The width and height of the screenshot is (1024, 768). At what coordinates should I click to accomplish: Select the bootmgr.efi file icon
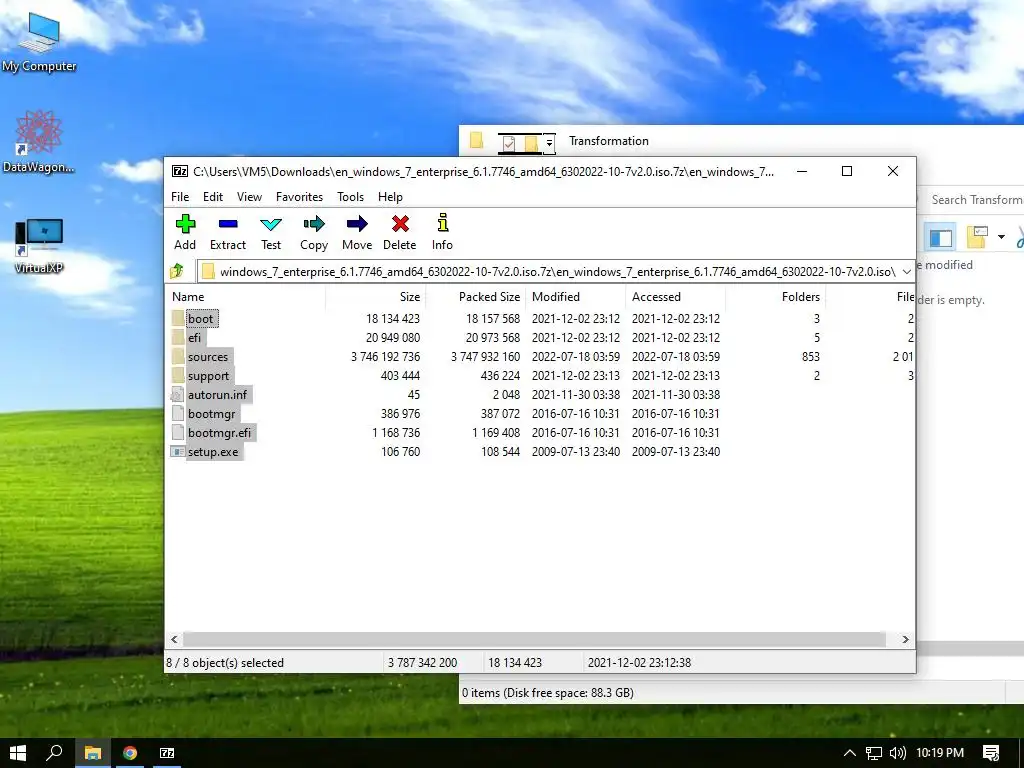(177, 432)
